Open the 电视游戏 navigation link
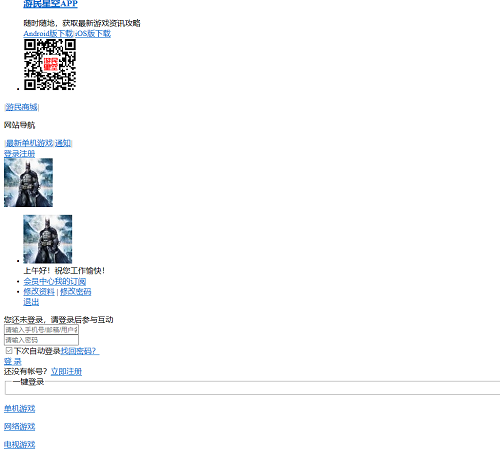Screen dimensions: 500x454 click(x=19, y=445)
